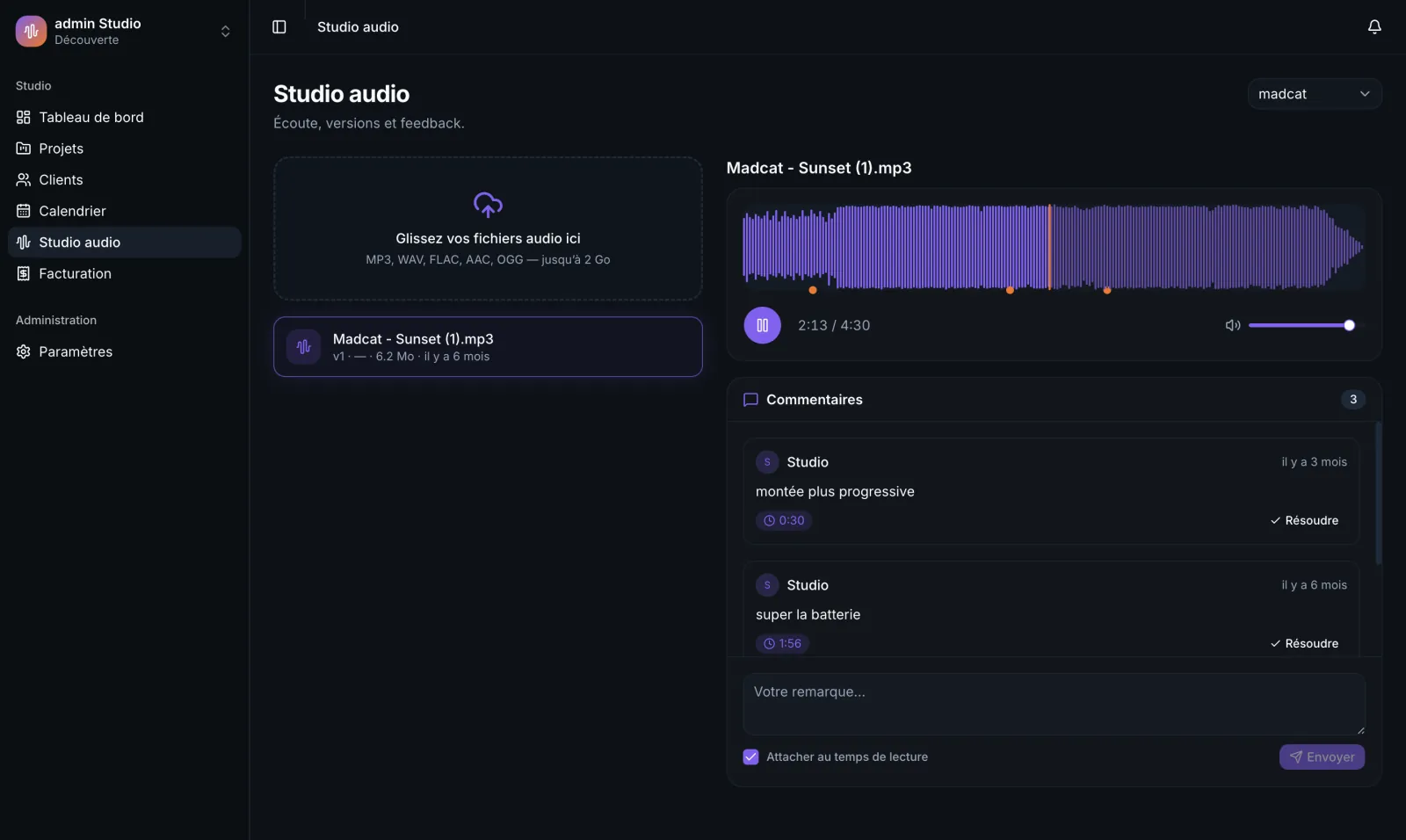
Task: Resolve the 'super la batterie' comment
Action: (1304, 643)
